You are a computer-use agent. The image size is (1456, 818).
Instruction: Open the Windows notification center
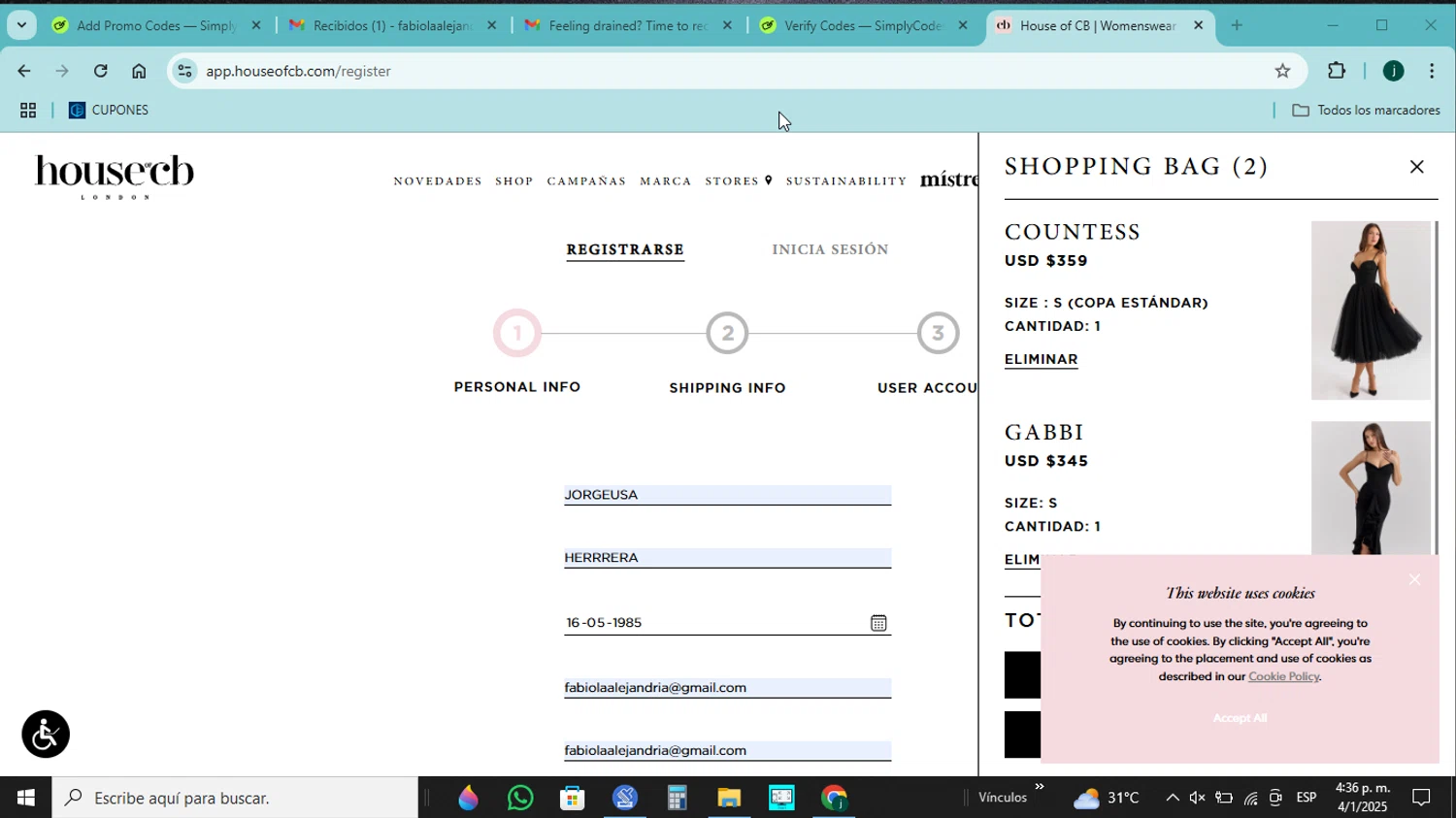(x=1421, y=798)
